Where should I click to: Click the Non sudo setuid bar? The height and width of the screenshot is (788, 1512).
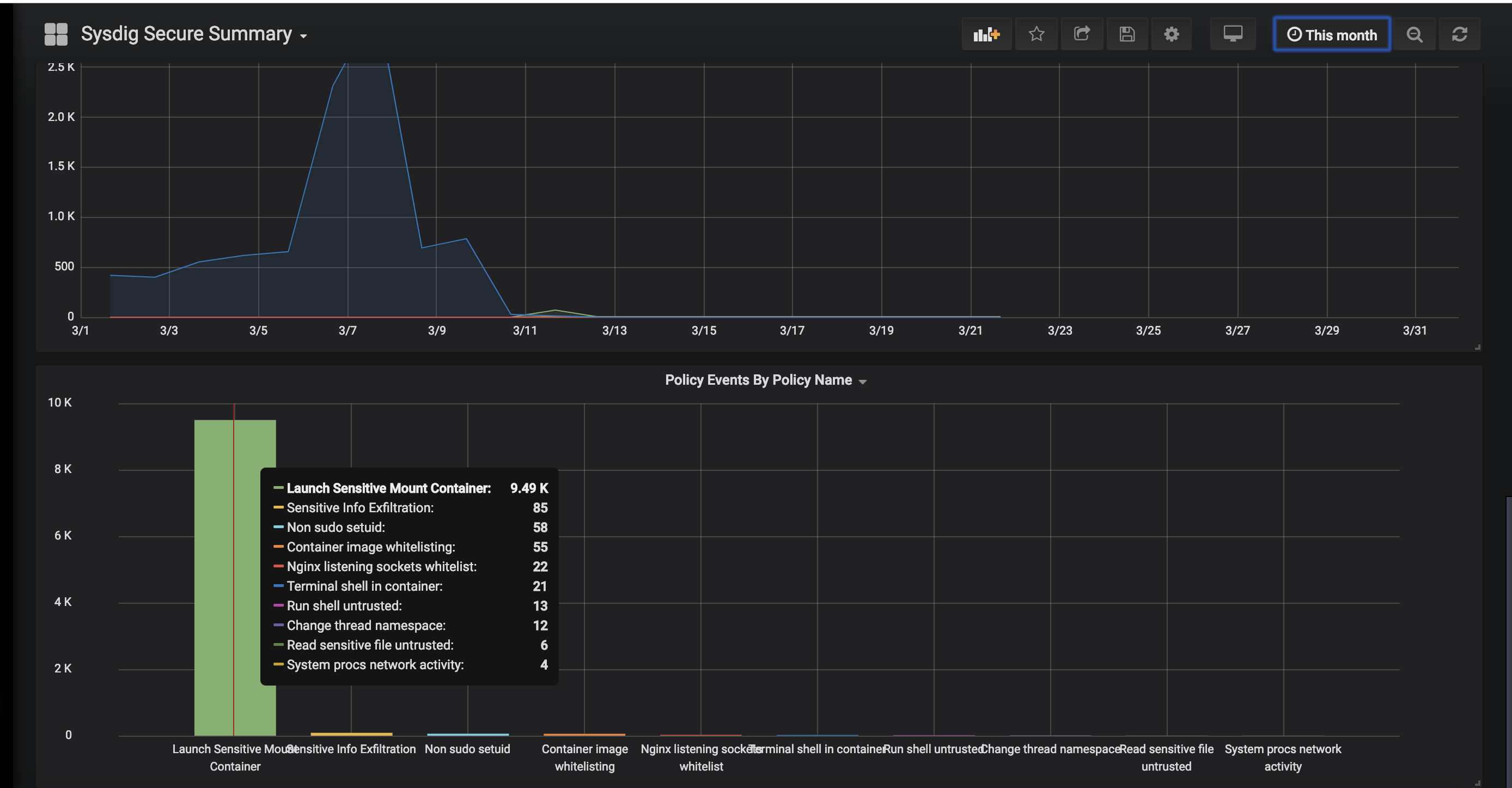[x=467, y=734]
